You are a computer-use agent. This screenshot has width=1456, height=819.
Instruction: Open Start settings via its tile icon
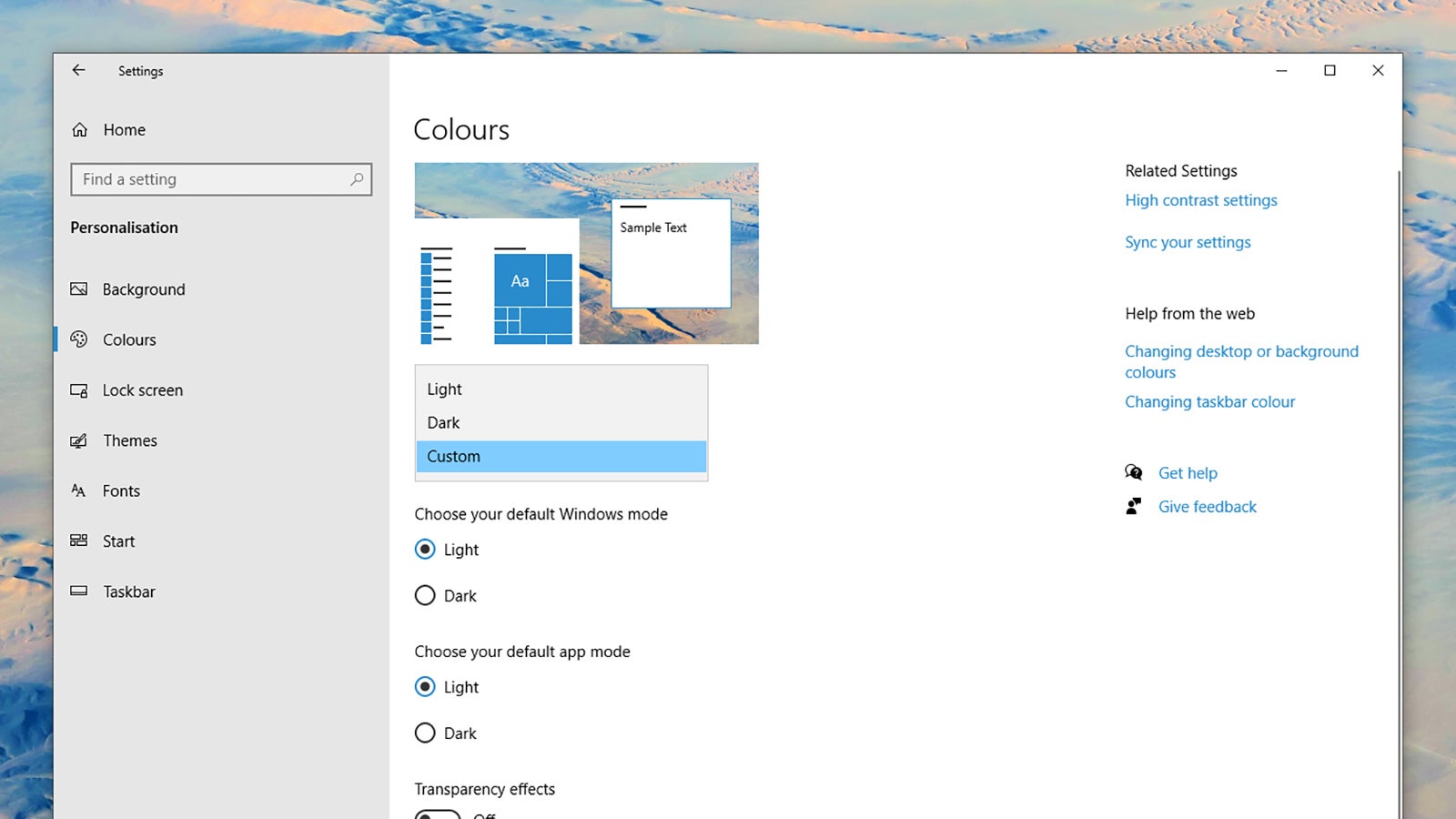point(80,541)
